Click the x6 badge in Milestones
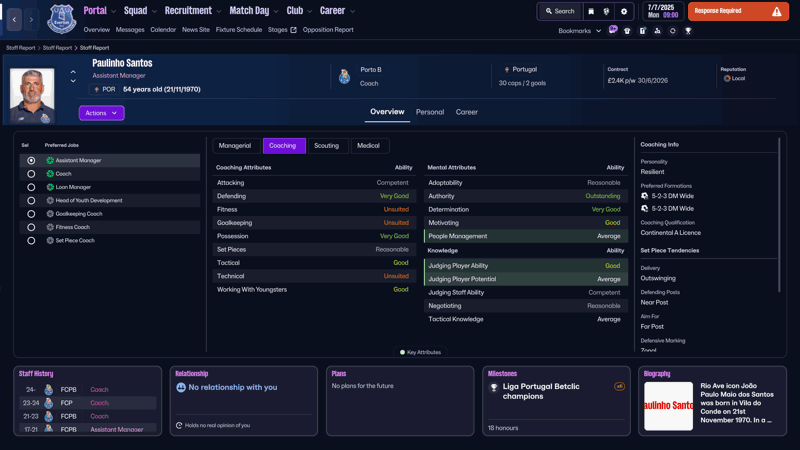Image resolution: width=800 pixels, height=450 pixels. click(619, 387)
